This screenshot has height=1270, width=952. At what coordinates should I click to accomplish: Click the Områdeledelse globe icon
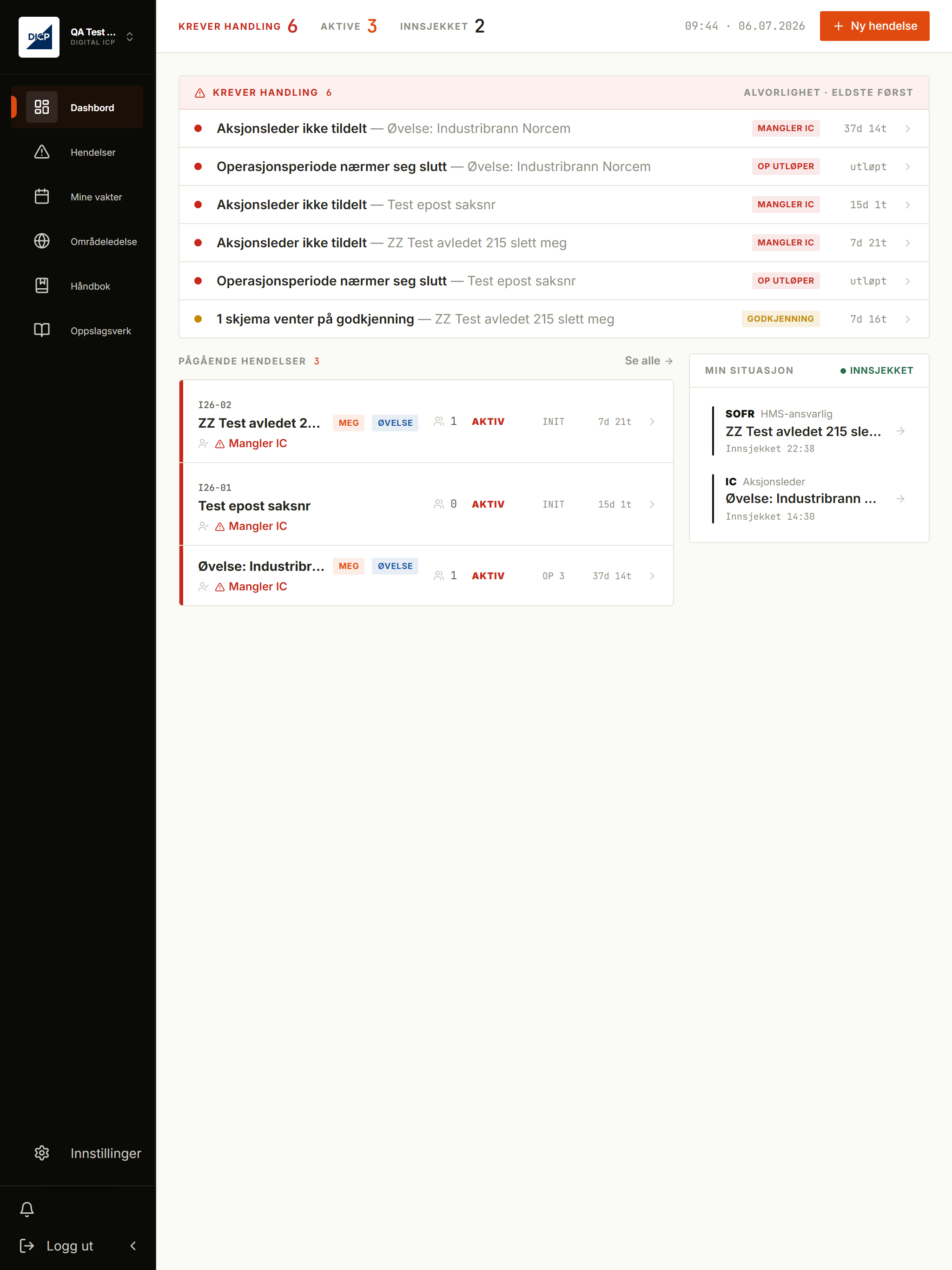coord(42,241)
